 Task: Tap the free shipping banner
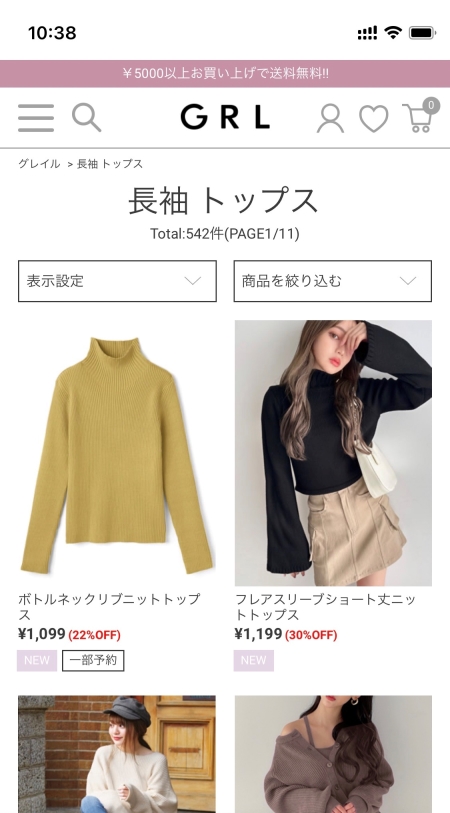pyautogui.click(x=225, y=74)
